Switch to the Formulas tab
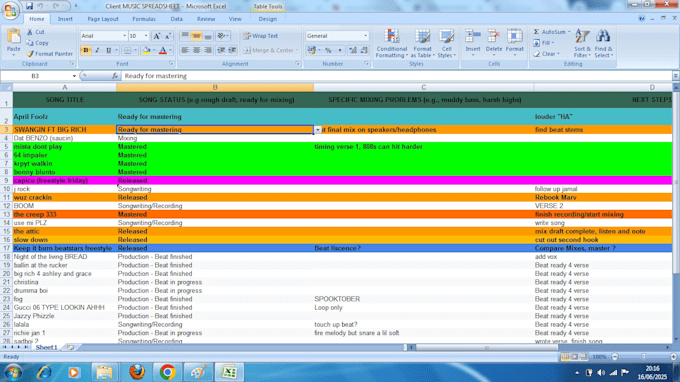Screen dimensions: 680x382 coord(144,19)
